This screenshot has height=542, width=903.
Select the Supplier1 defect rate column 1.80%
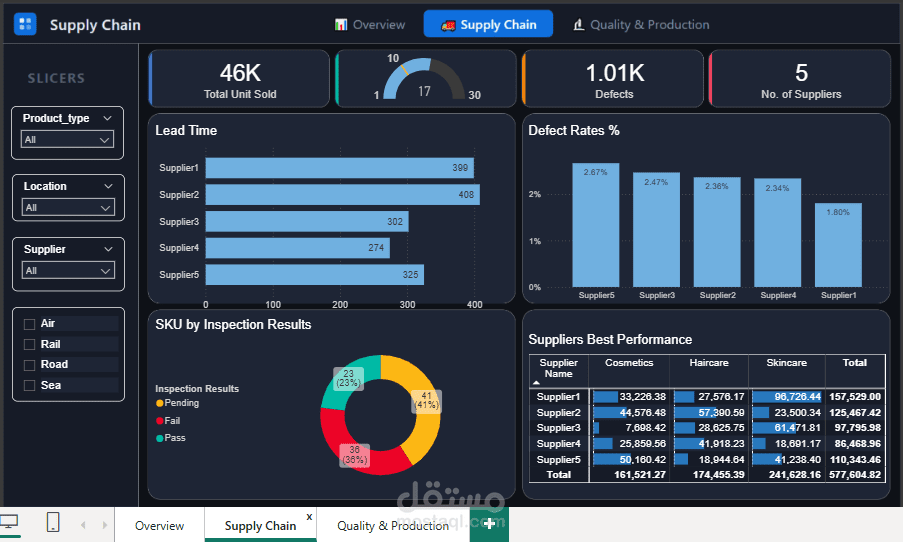[838, 245]
